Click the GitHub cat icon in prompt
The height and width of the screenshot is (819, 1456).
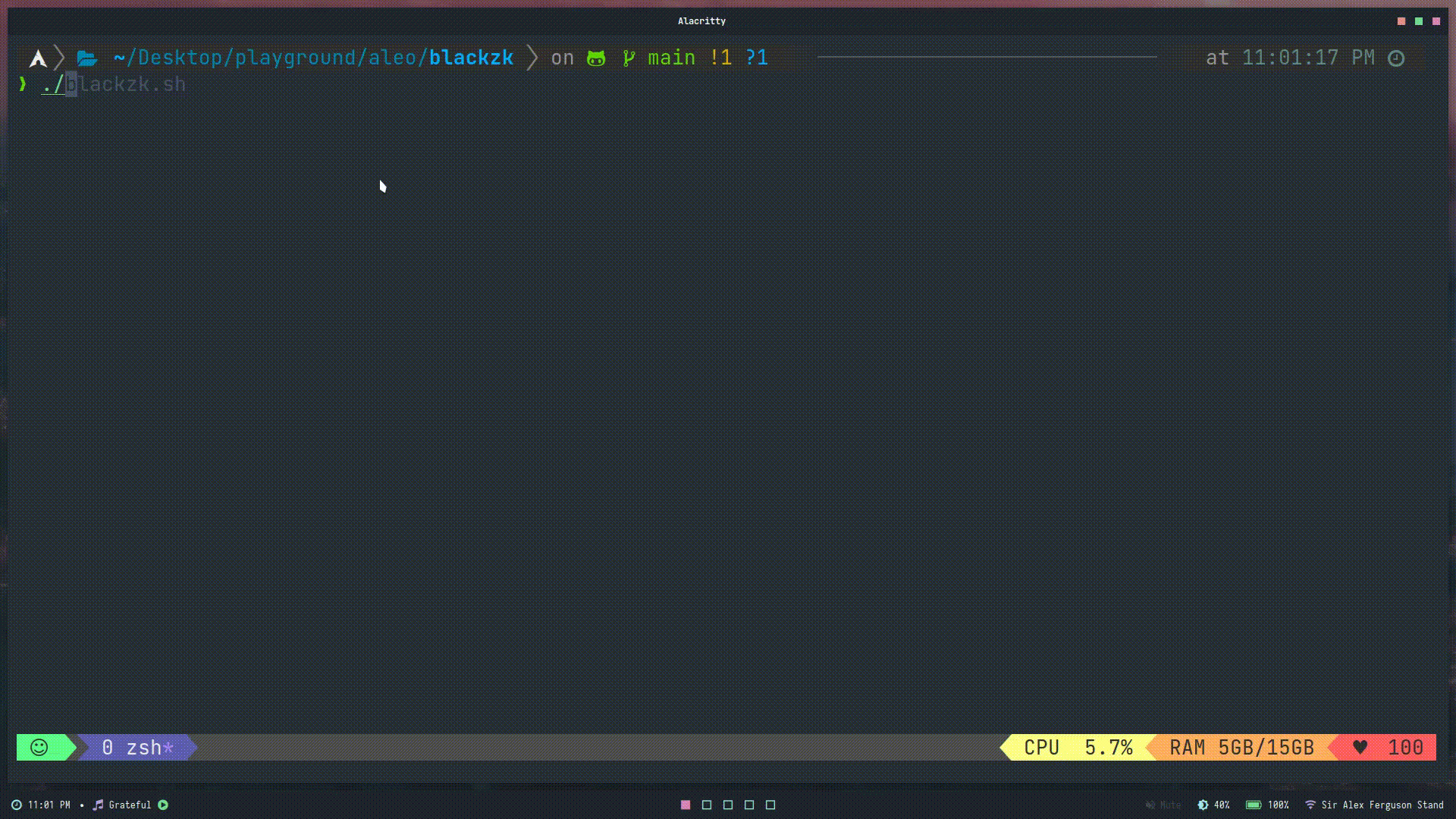(x=596, y=58)
